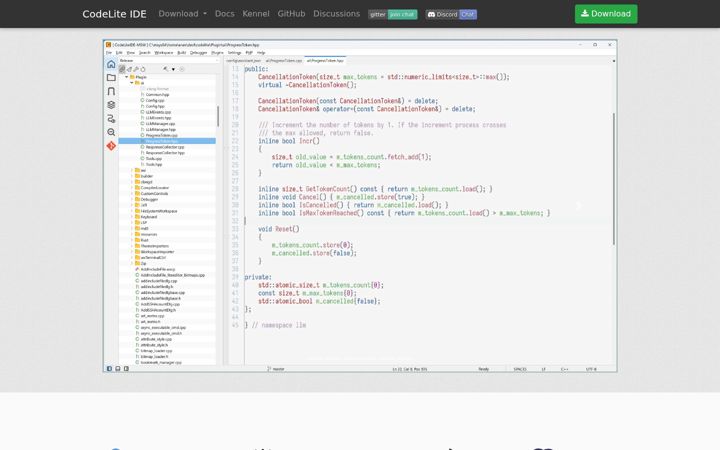
Task: Select ProgressToken.hpp highlighted tree row
Action: (167, 141)
